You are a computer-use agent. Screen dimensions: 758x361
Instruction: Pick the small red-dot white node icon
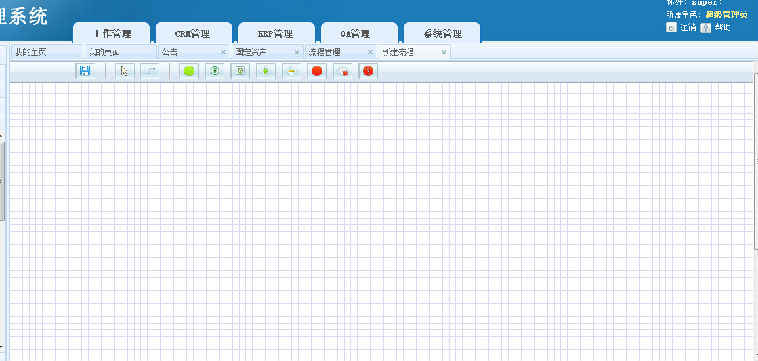pos(343,71)
